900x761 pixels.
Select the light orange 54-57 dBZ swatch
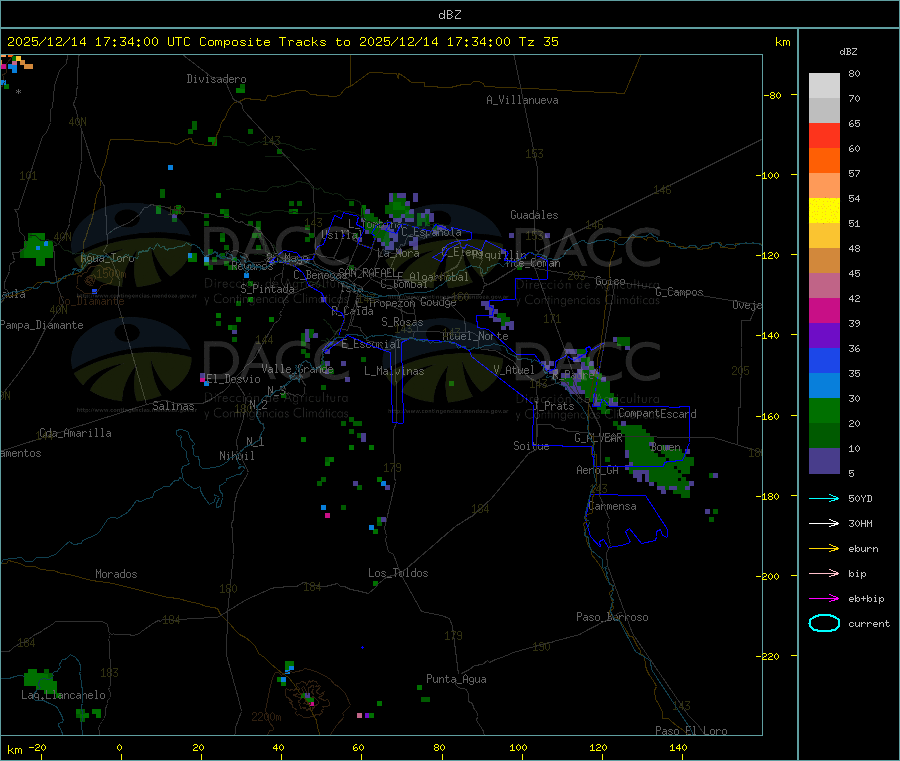(824, 185)
